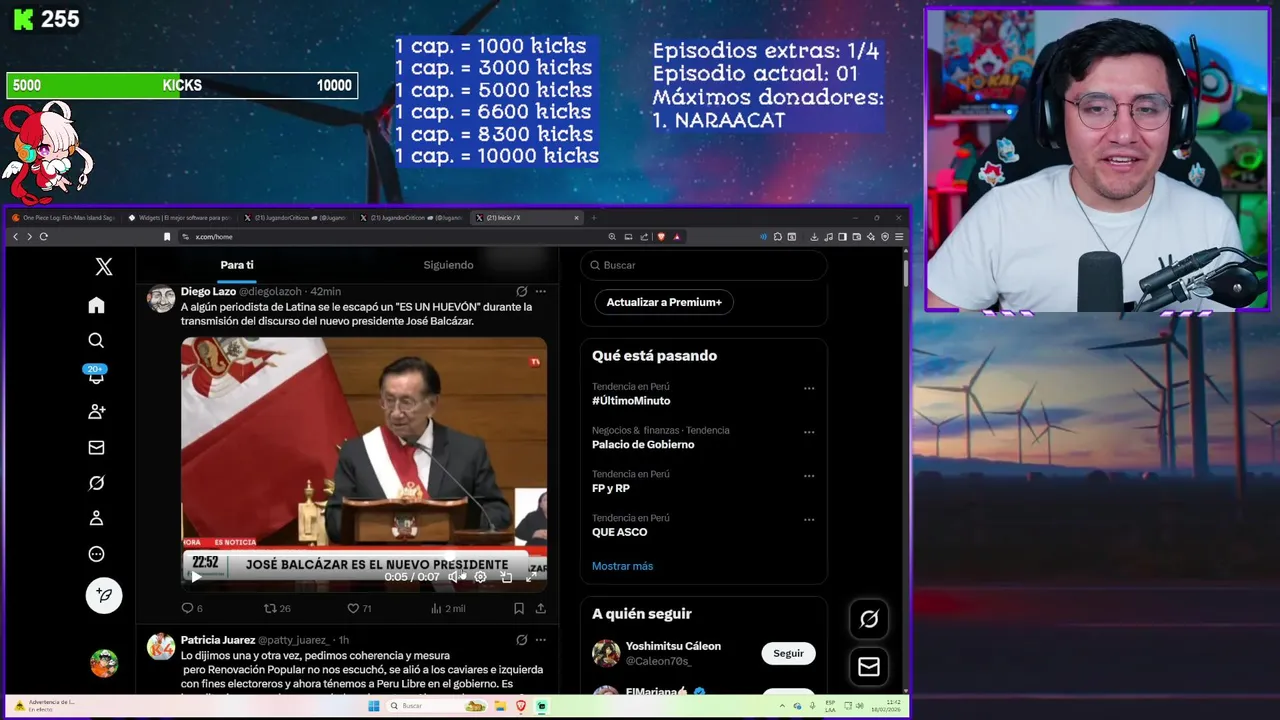Enter fullscreen on the video
Screen dimensions: 1280x720
531,576
